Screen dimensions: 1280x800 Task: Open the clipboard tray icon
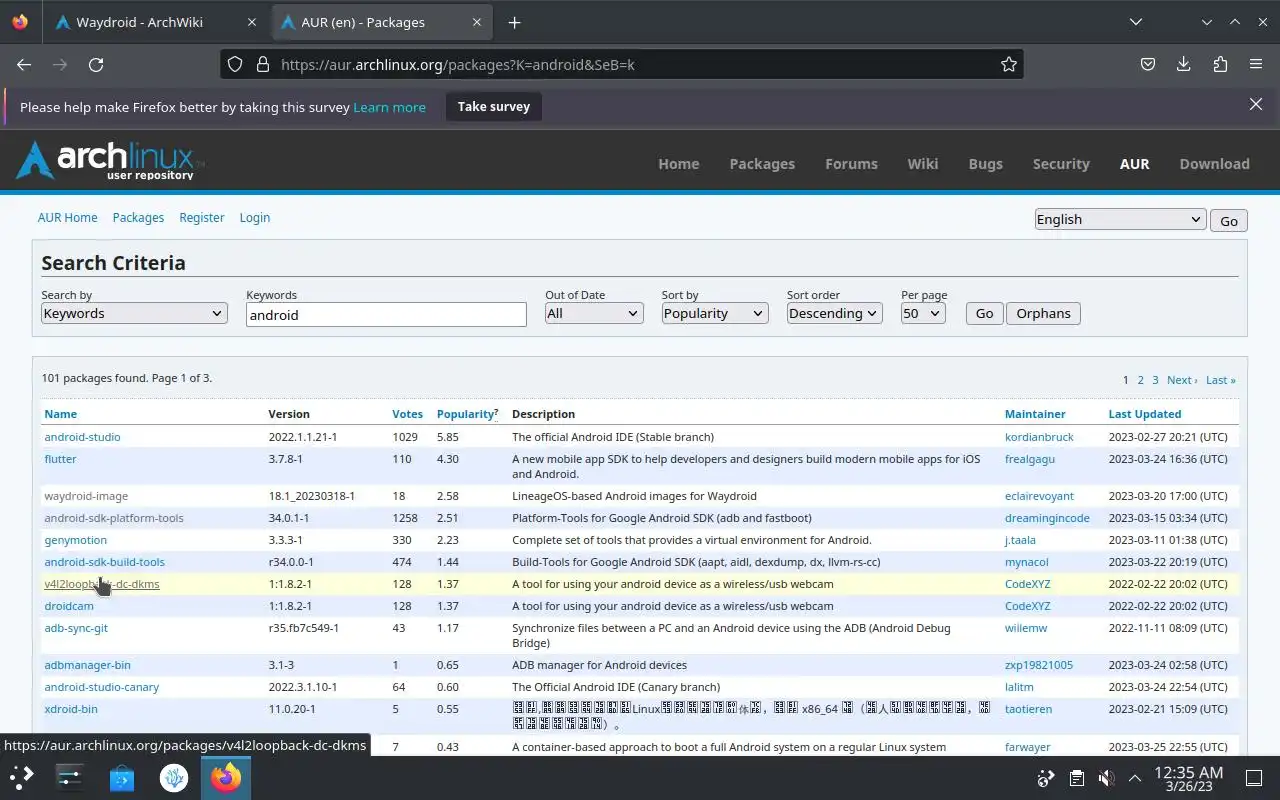point(1076,778)
